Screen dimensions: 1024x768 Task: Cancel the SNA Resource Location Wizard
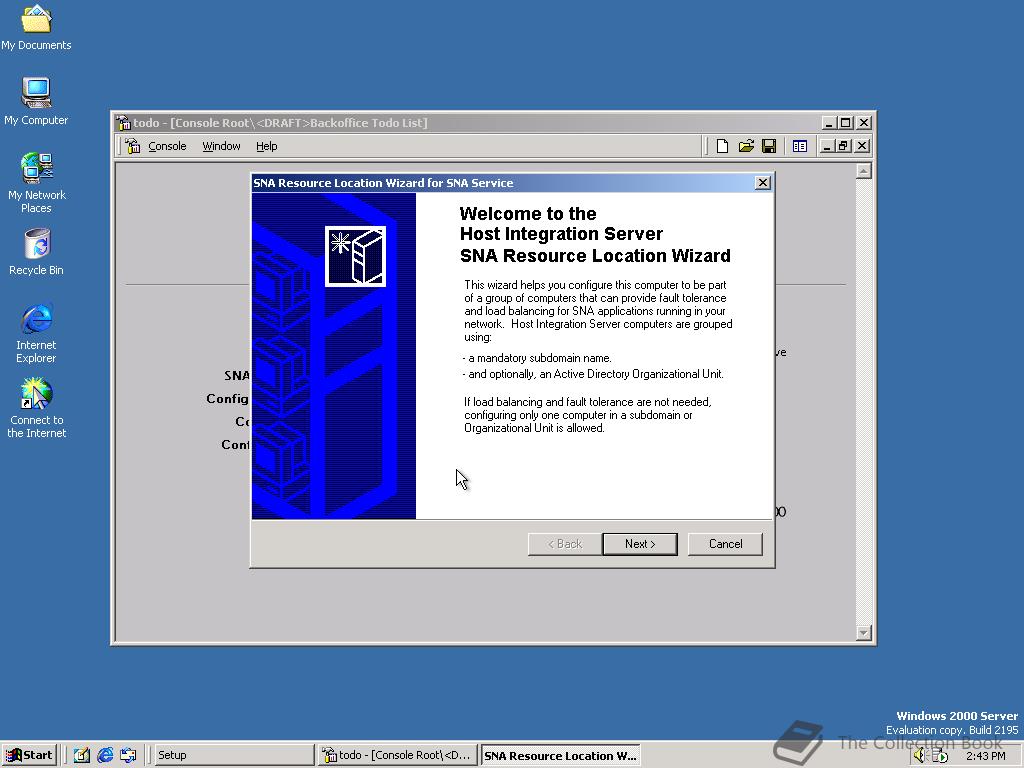click(x=725, y=544)
